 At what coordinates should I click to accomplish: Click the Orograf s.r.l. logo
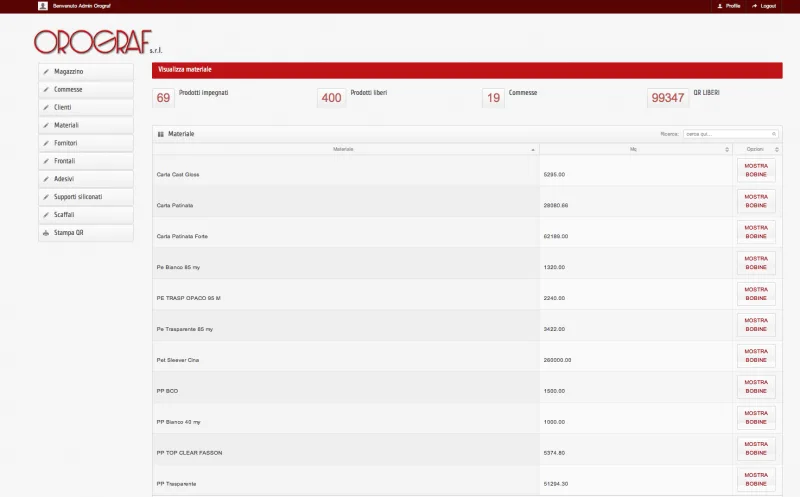[98, 42]
